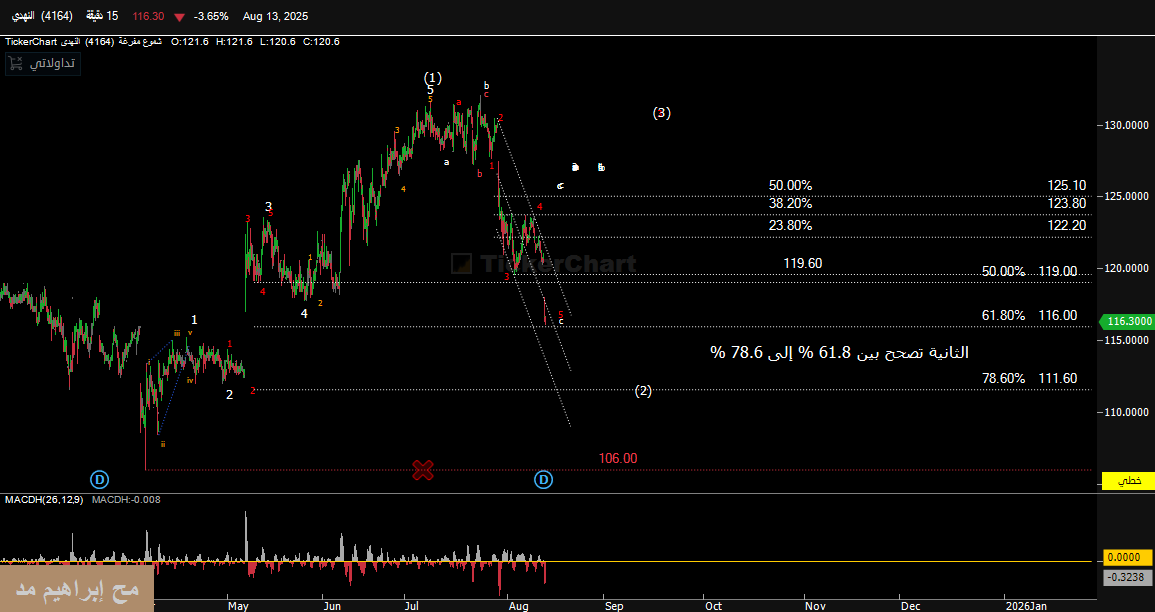
Task: Click the 15 دقيقة interval label
Action: 102,16
